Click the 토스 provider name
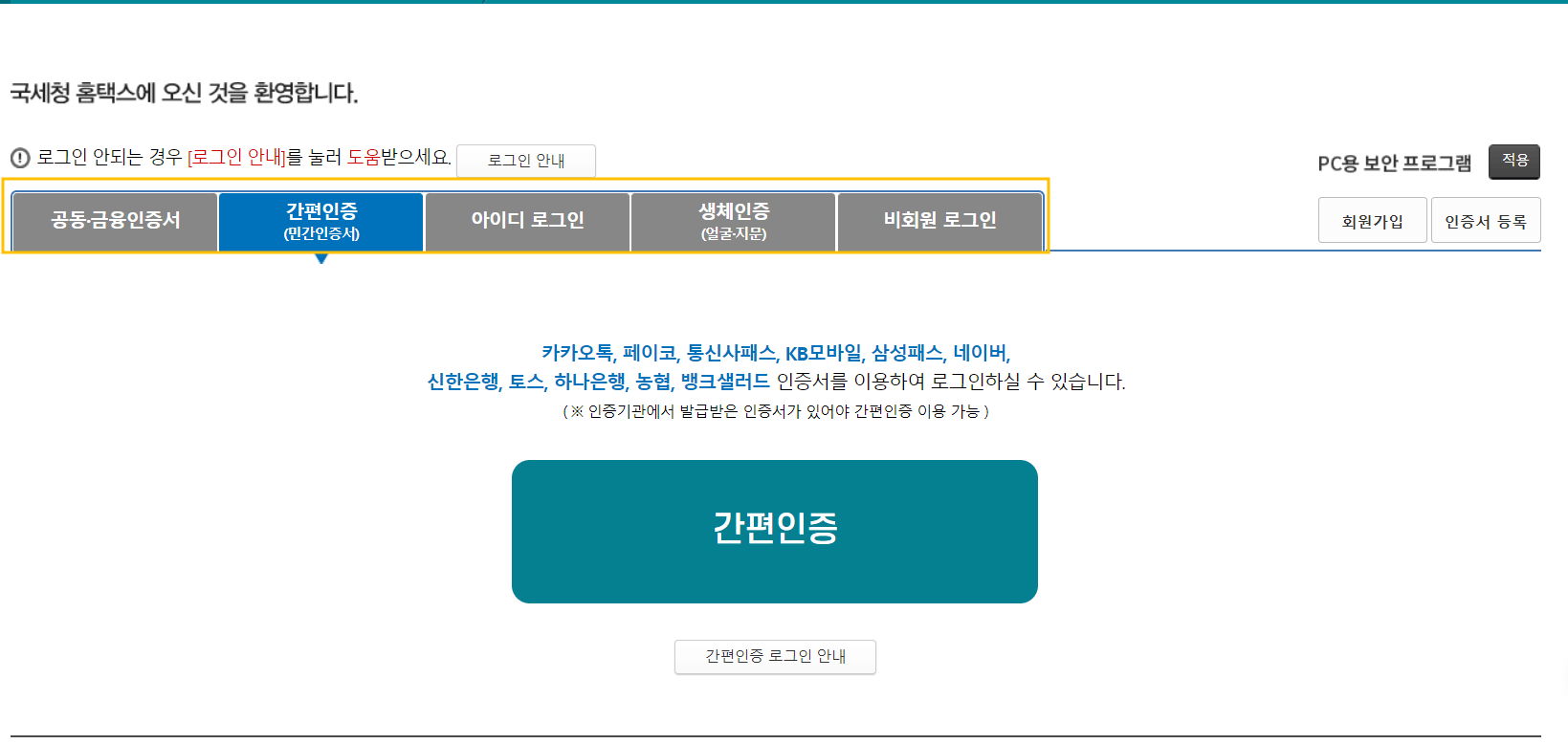Screen dimensions: 1568x744 pyautogui.click(x=526, y=382)
